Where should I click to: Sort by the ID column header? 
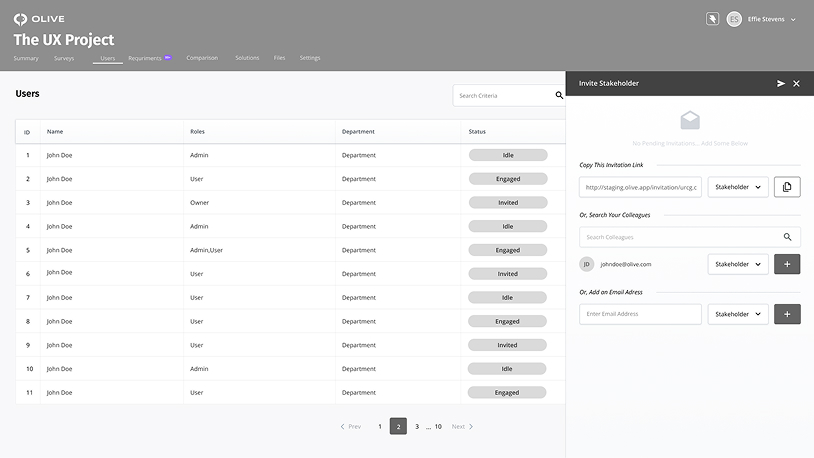coord(27,132)
